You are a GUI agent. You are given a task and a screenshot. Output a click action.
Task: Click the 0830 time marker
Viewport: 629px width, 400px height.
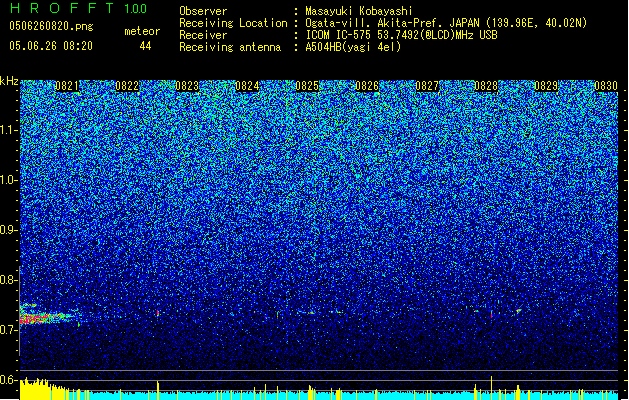606,86
